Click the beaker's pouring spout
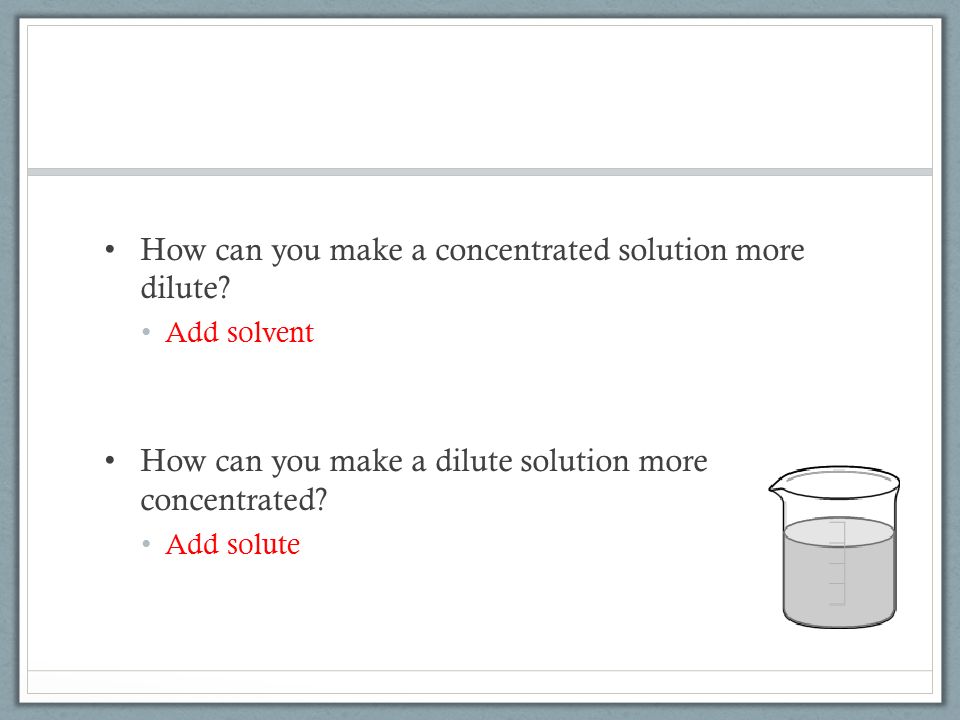 coord(775,486)
